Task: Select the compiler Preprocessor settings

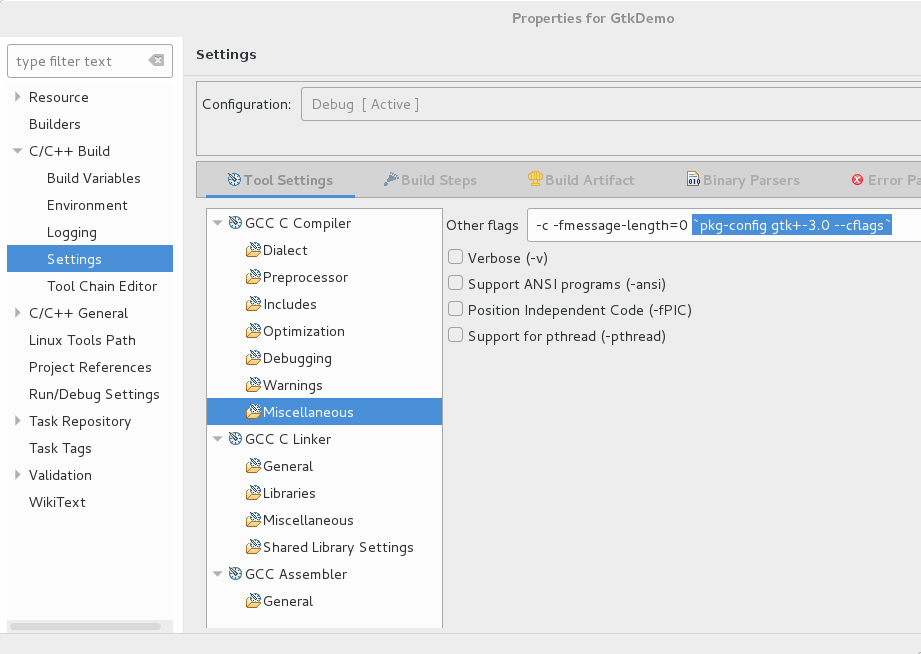Action: coord(305,277)
